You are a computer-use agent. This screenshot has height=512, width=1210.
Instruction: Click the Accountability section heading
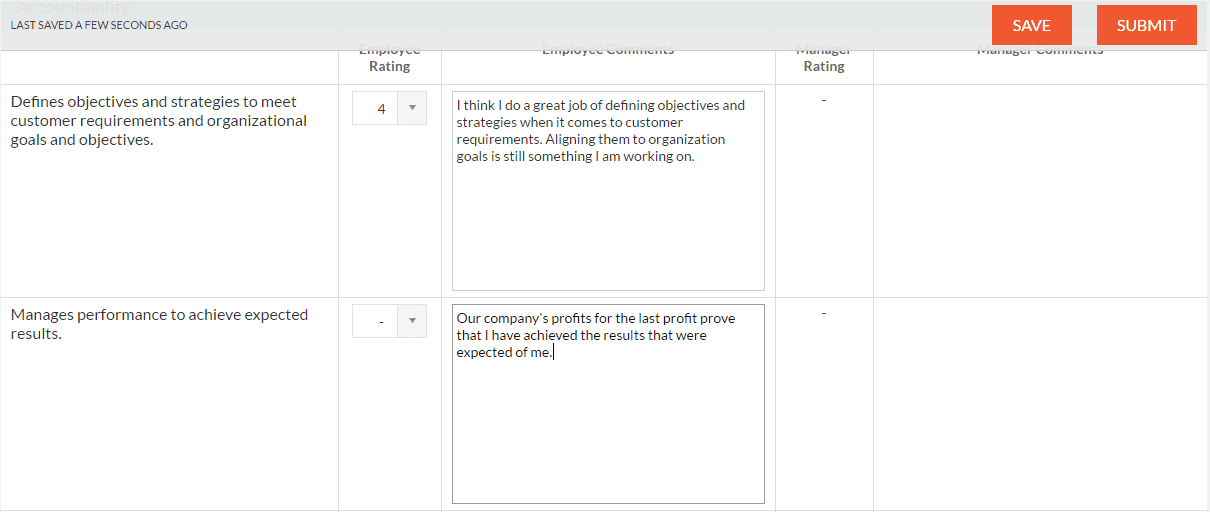click(x=72, y=8)
